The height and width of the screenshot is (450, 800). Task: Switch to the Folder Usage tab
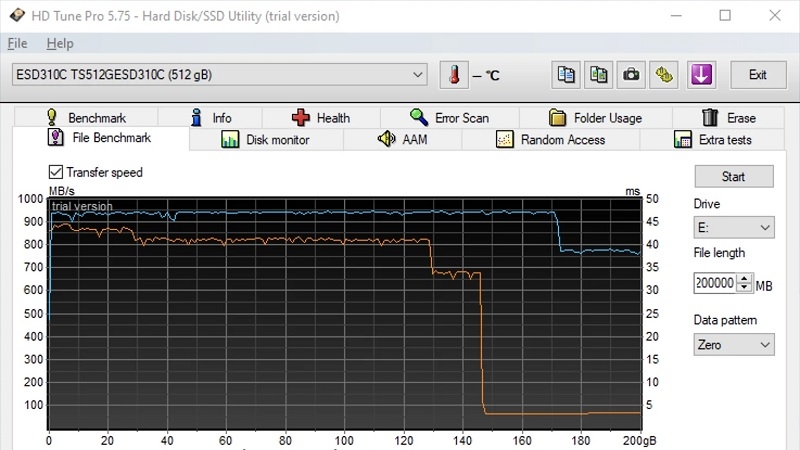(x=595, y=118)
